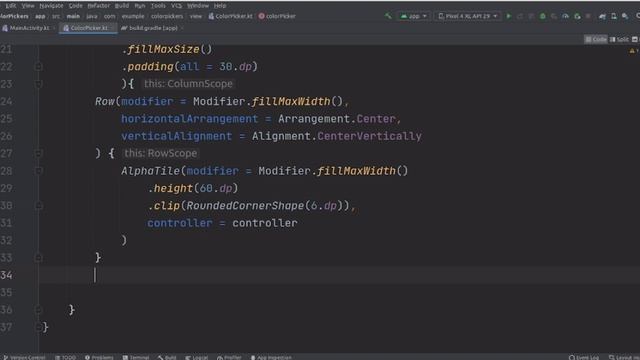
Task: Click the green hammer Make Project icon
Action: click(x=388, y=16)
